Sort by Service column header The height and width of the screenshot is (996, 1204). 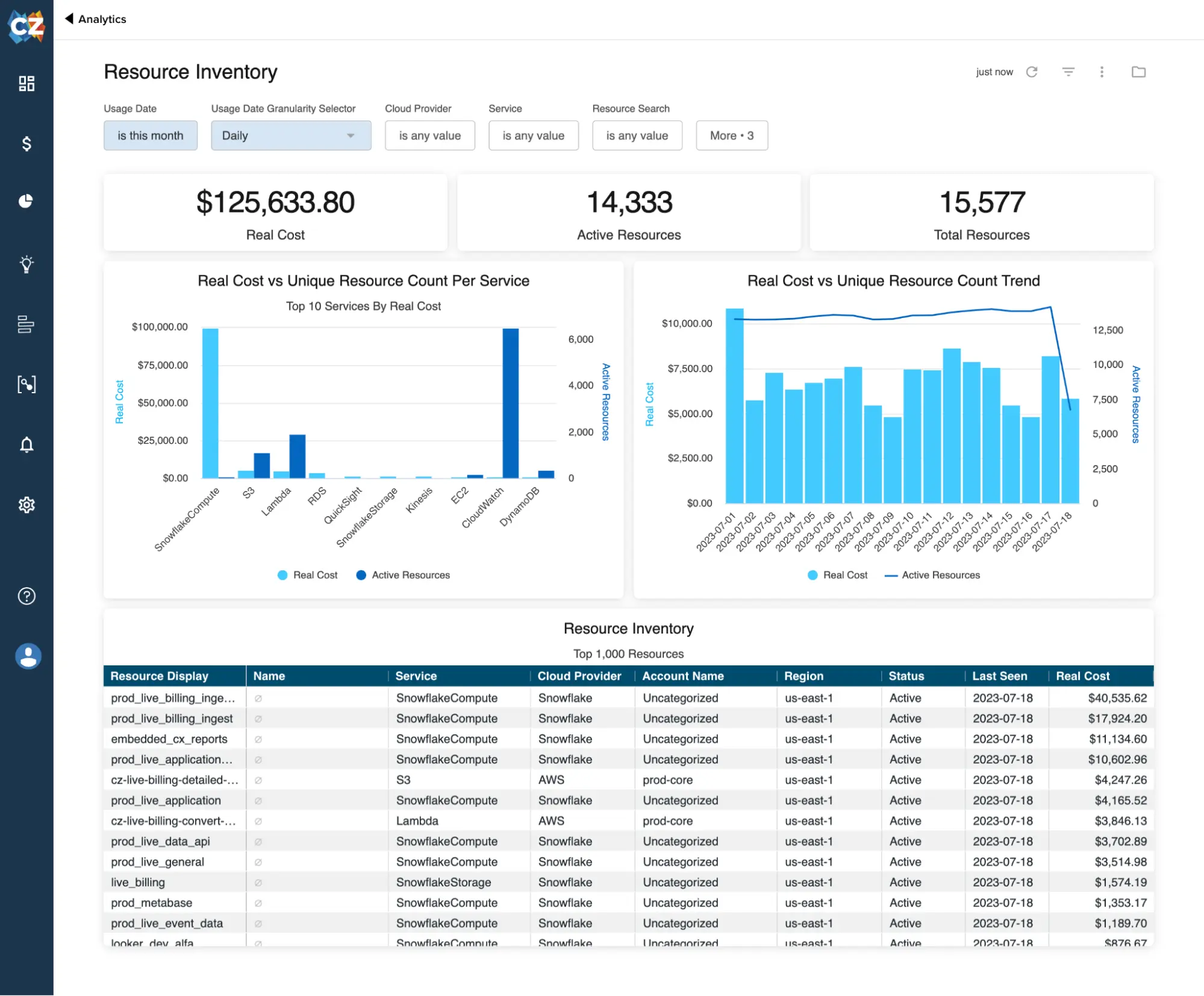(459, 676)
